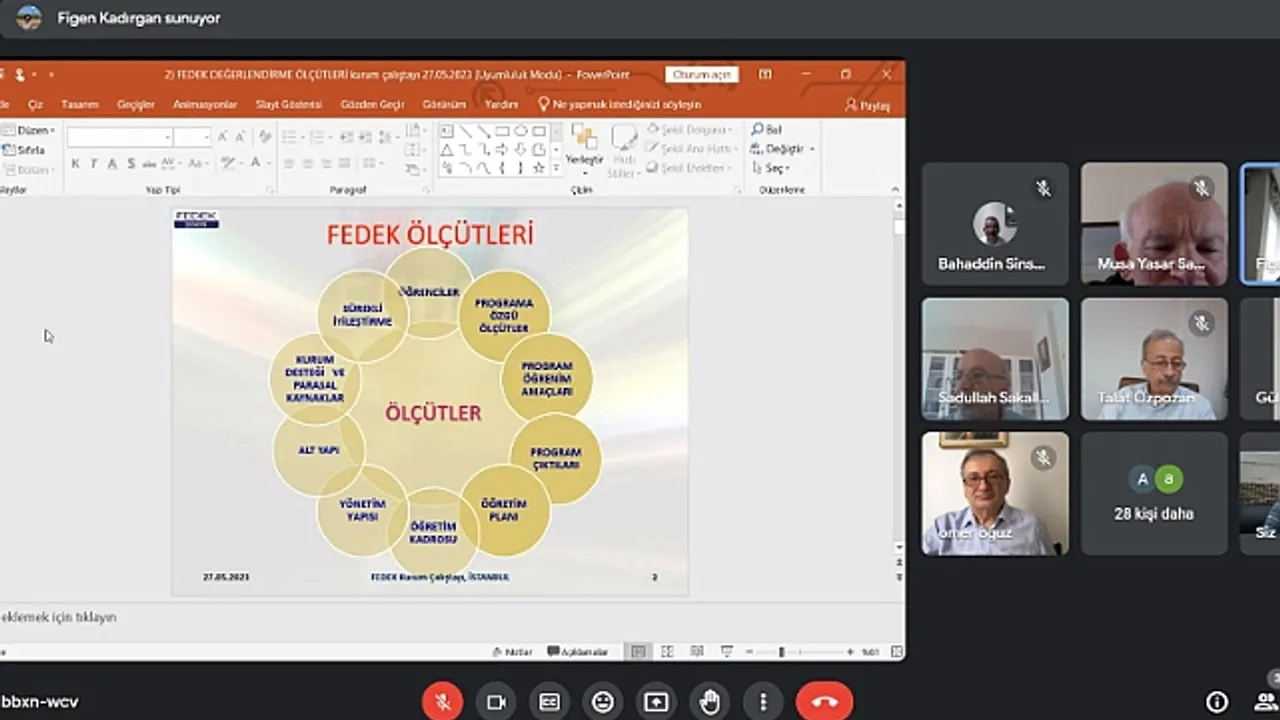Click the Oturum açın sign-in button

(702, 75)
